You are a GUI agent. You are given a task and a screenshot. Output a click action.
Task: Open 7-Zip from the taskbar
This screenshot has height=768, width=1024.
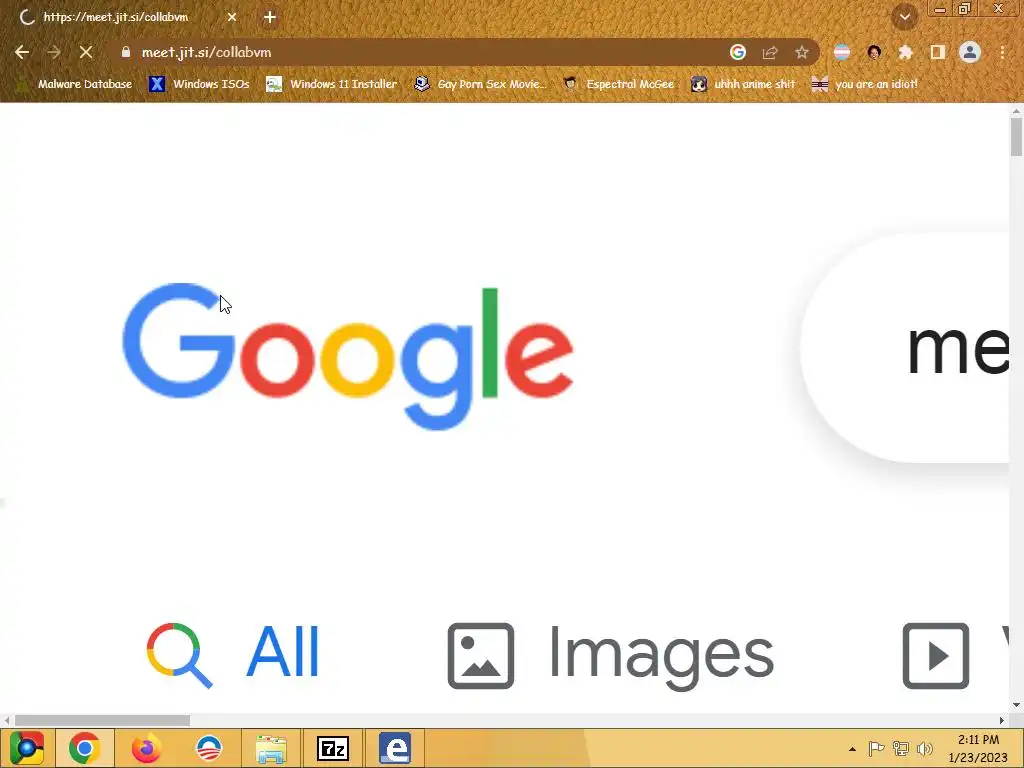[x=333, y=748]
